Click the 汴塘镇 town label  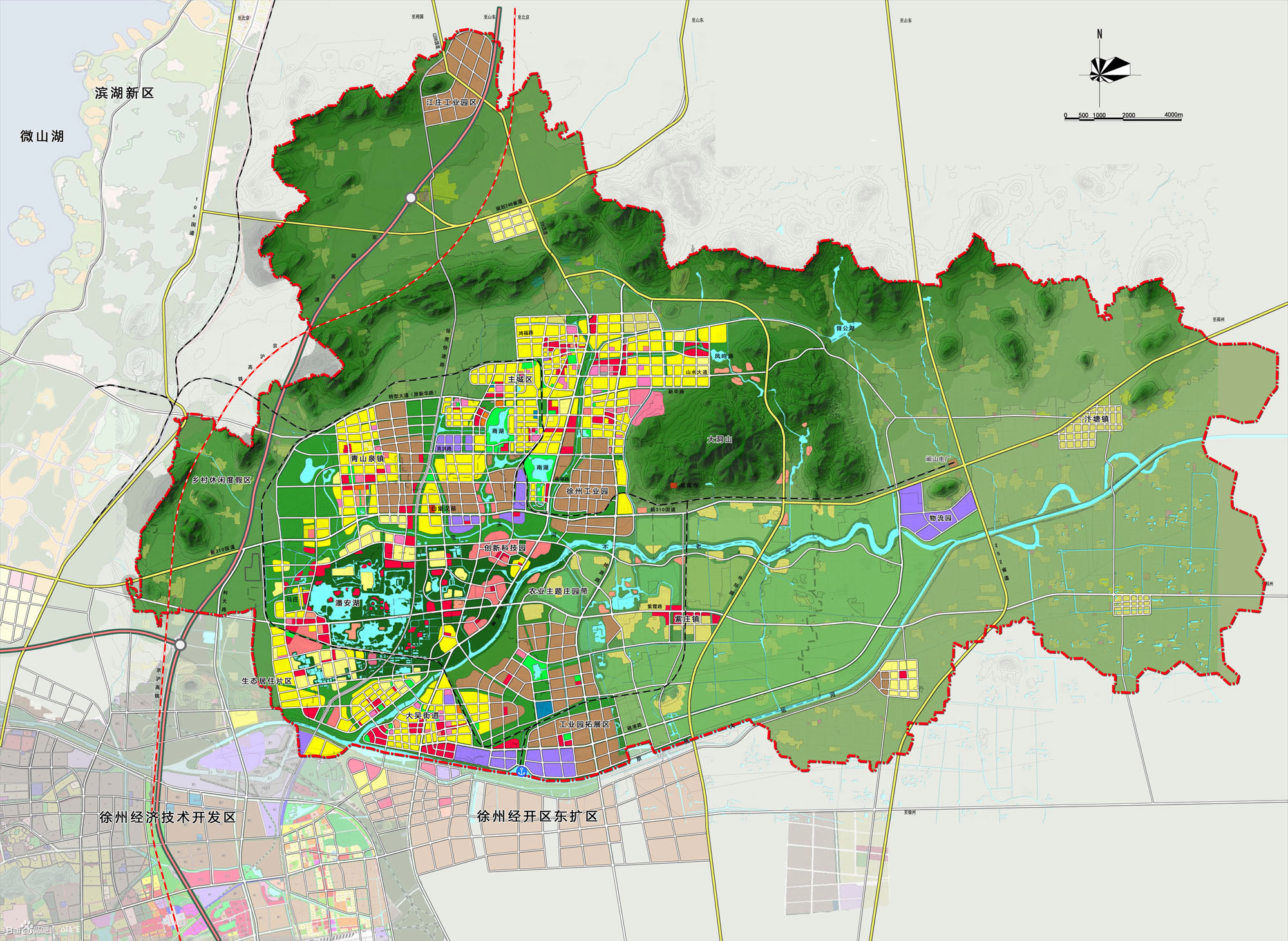(1096, 419)
